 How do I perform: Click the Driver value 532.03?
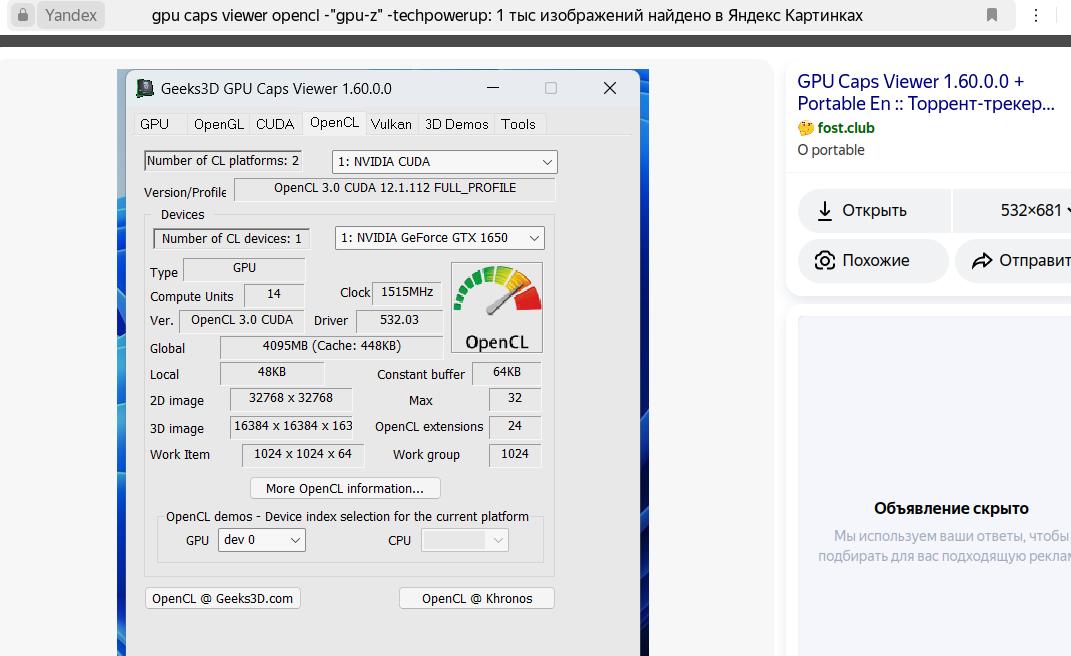pyautogui.click(x=400, y=320)
